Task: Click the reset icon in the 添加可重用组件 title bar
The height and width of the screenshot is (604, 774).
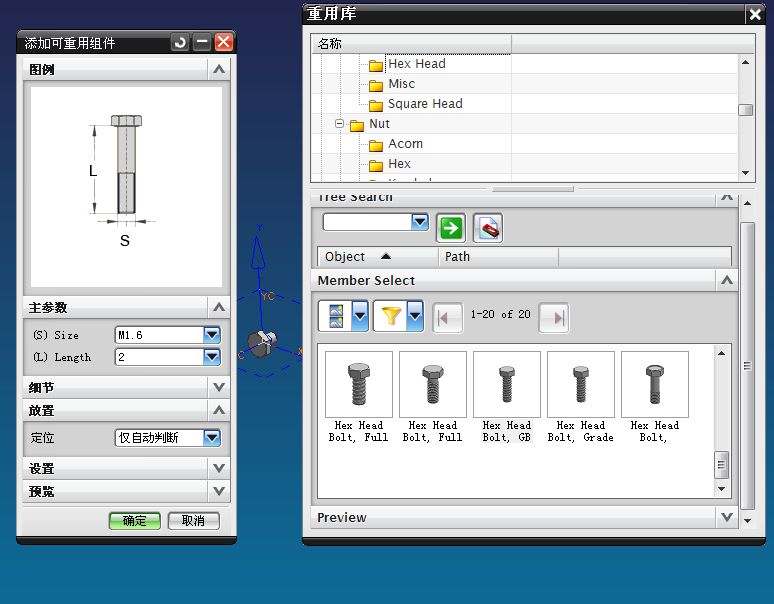Action: (180, 42)
